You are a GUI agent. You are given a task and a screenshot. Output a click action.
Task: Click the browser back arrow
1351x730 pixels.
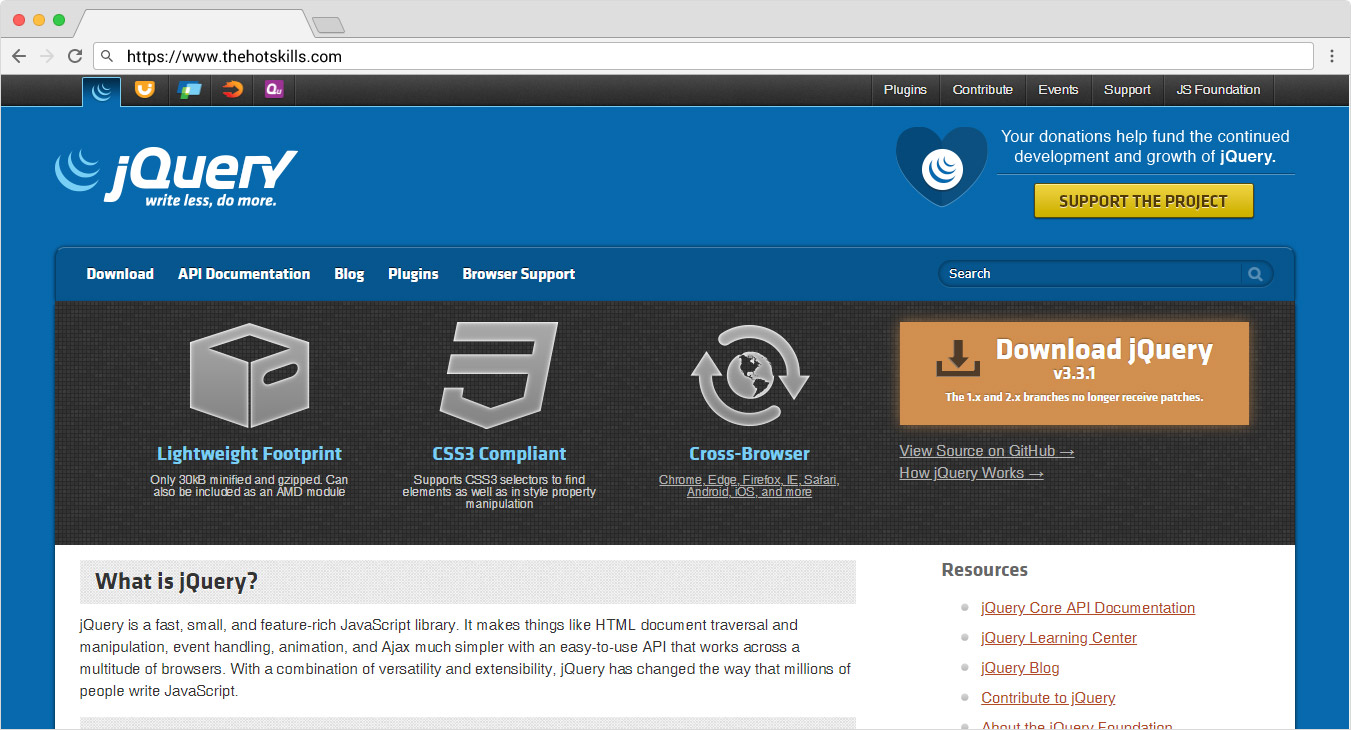(19, 56)
